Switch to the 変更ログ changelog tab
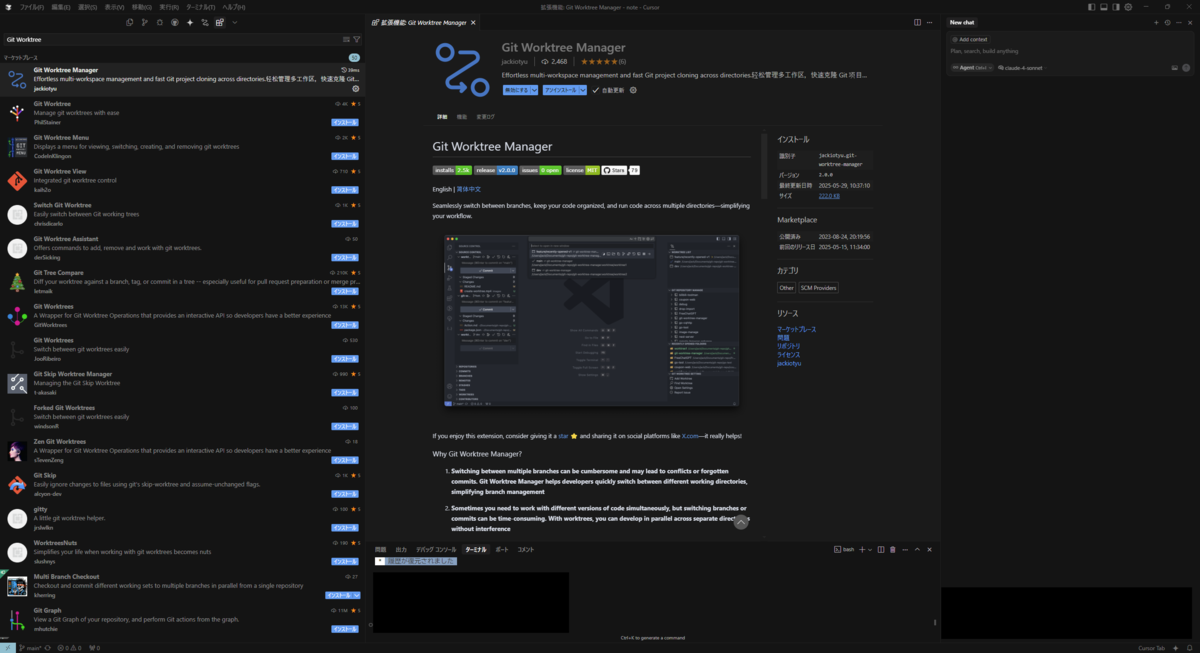This screenshot has width=1200, height=653. (x=485, y=117)
